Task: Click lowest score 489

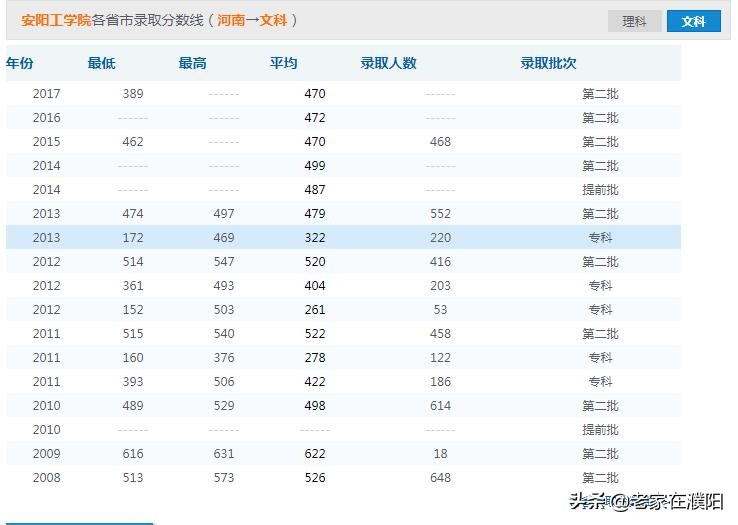Action: (x=133, y=406)
